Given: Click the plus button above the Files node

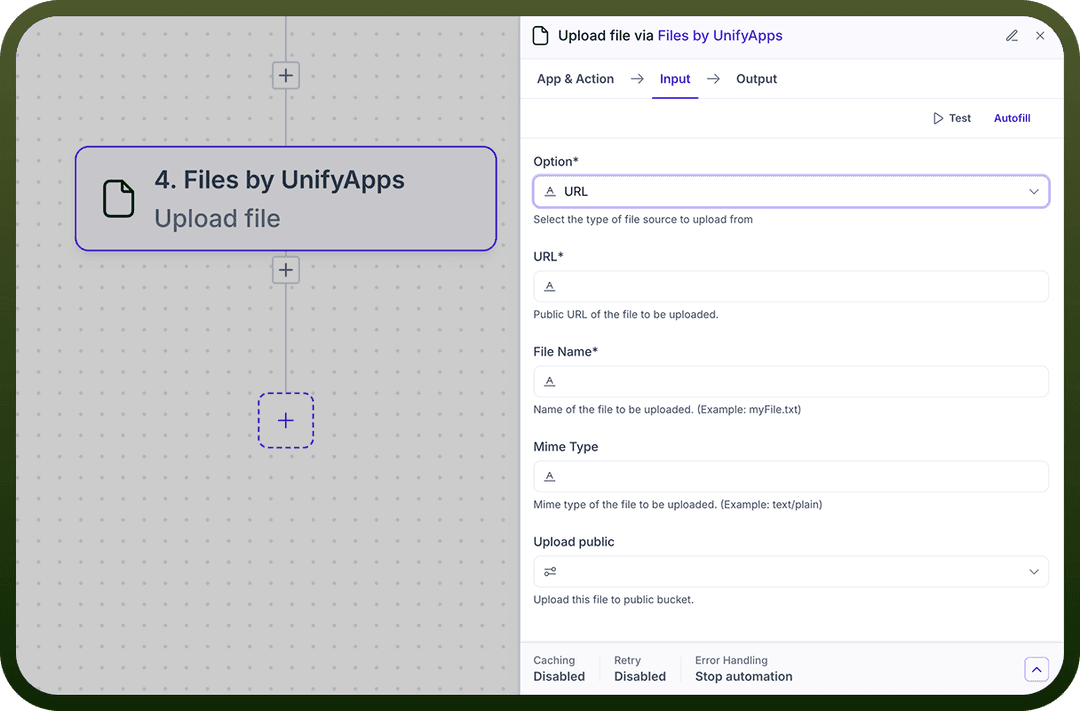Looking at the screenshot, I should [286, 75].
